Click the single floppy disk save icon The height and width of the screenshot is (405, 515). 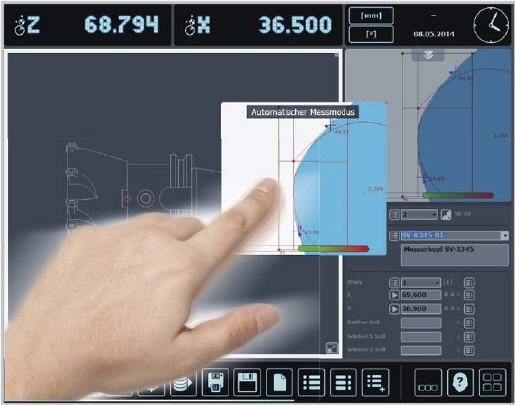(247, 382)
